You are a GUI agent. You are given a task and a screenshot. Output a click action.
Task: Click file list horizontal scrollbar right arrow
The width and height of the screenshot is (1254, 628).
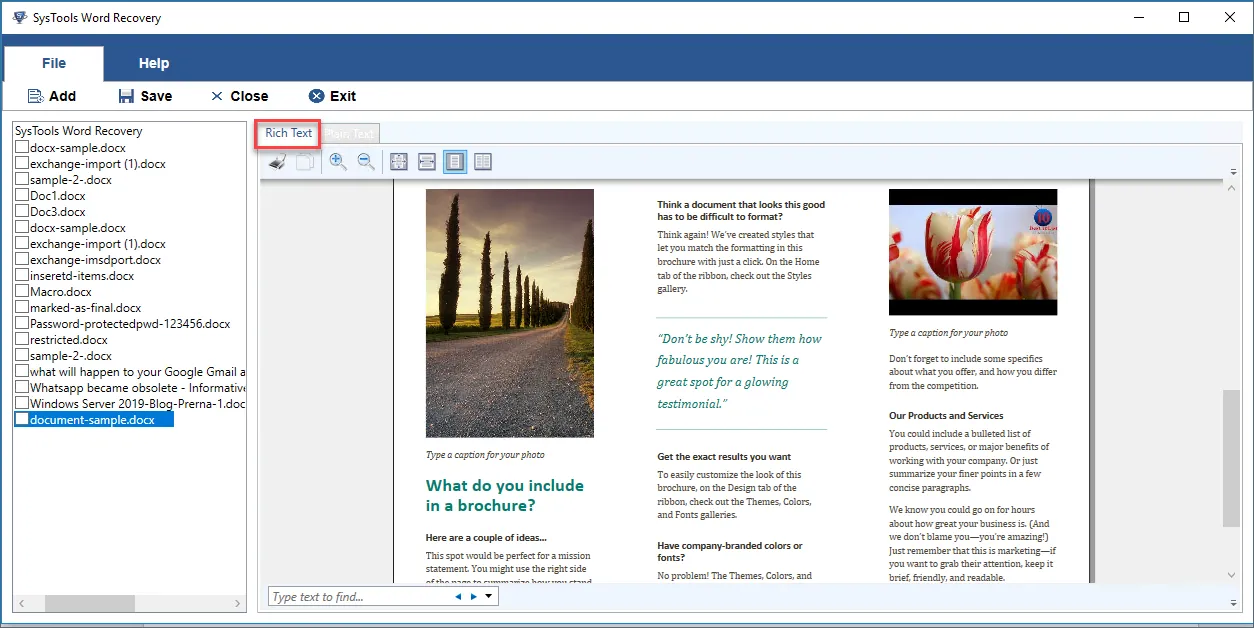(x=238, y=604)
